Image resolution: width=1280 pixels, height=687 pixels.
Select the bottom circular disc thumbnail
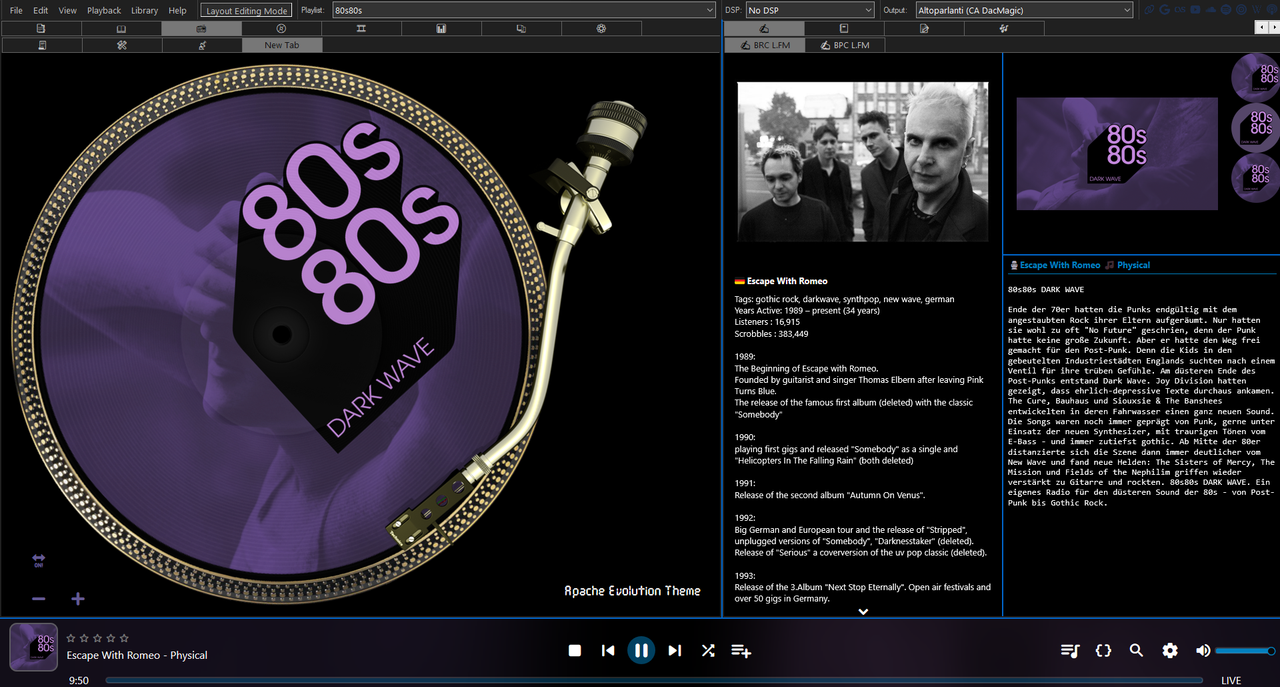[1255, 177]
